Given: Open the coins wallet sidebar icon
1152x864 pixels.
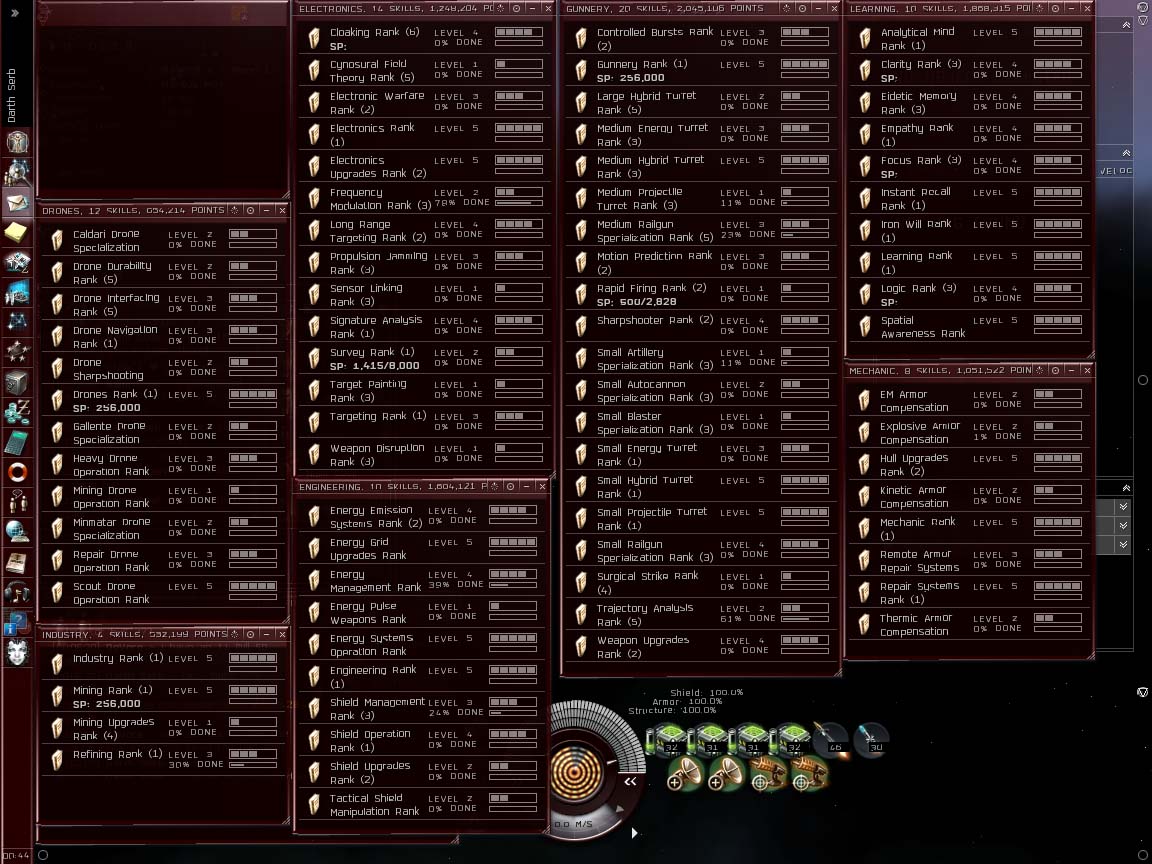Looking at the screenshot, I should tap(17, 412).
